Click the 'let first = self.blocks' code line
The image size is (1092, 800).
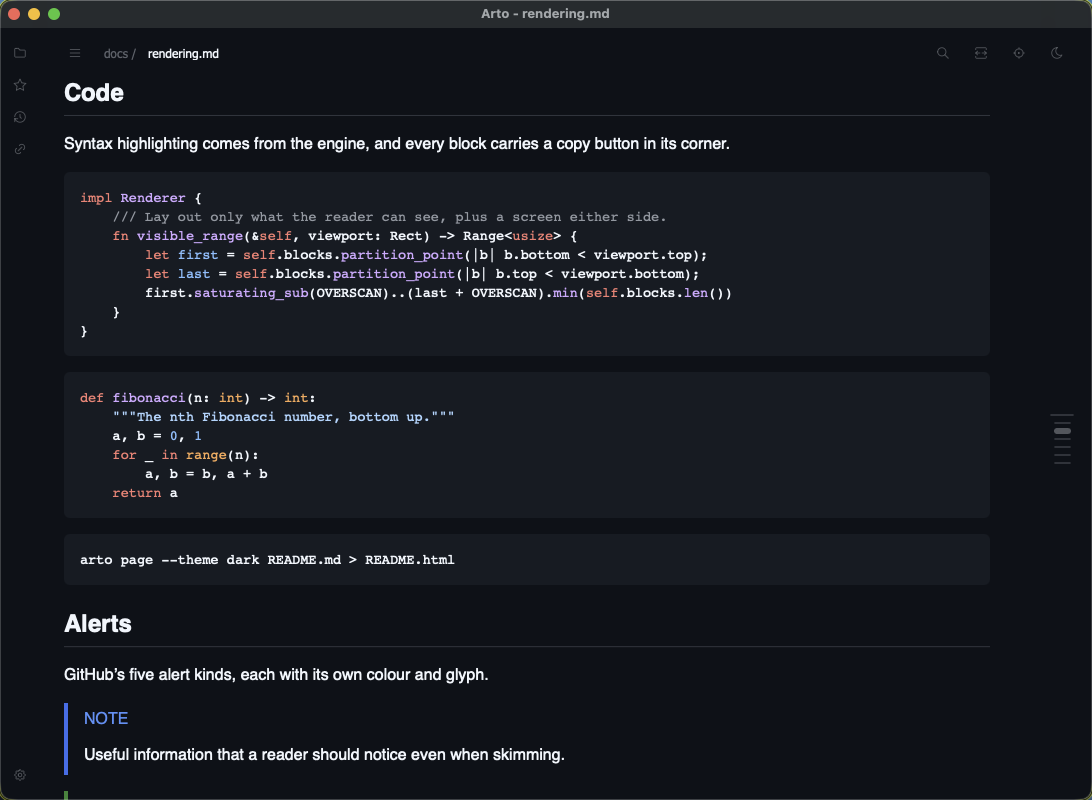[426, 255]
